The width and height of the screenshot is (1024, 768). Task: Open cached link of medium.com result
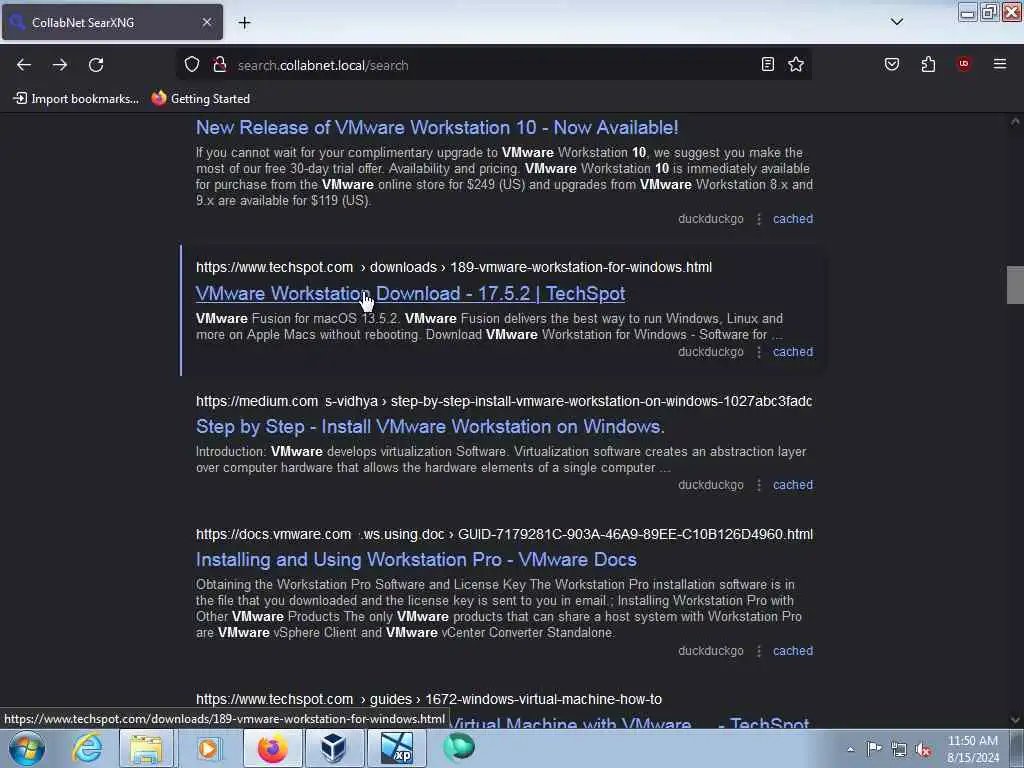tap(793, 485)
